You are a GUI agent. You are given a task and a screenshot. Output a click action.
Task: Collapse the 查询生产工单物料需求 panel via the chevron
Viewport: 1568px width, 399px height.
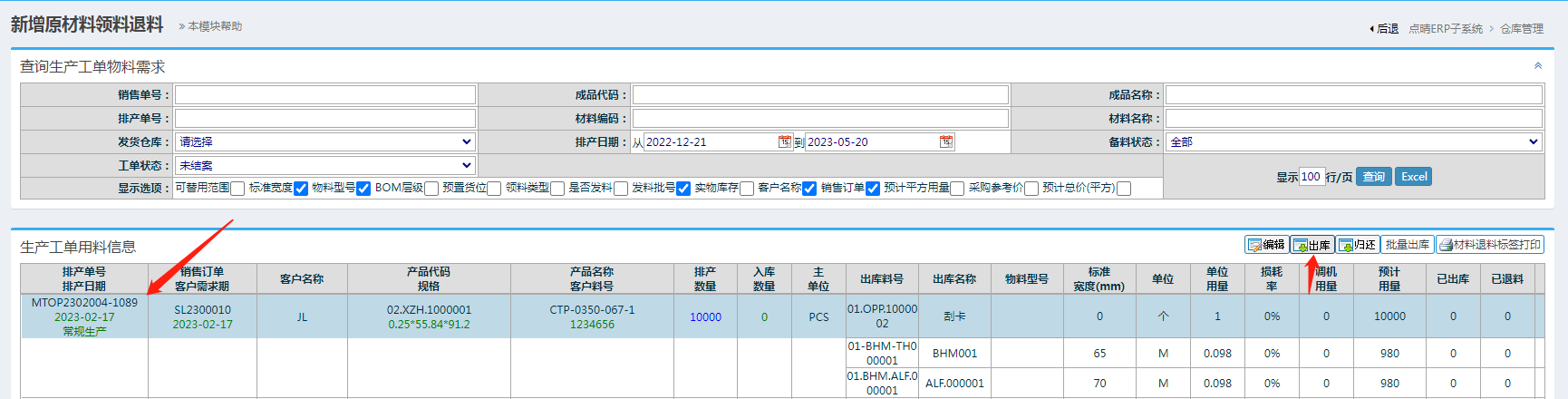pyautogui.click(x=1537, y=66)
